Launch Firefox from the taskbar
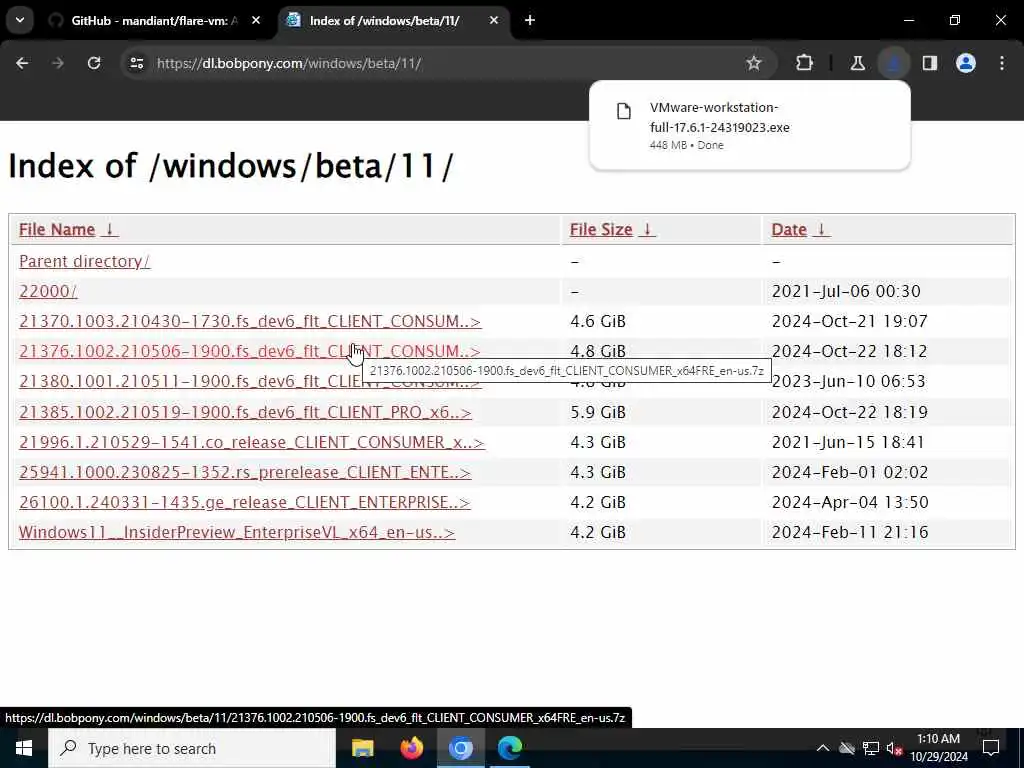This screenshot has height=768, width=1024. (x=411, y=748)
